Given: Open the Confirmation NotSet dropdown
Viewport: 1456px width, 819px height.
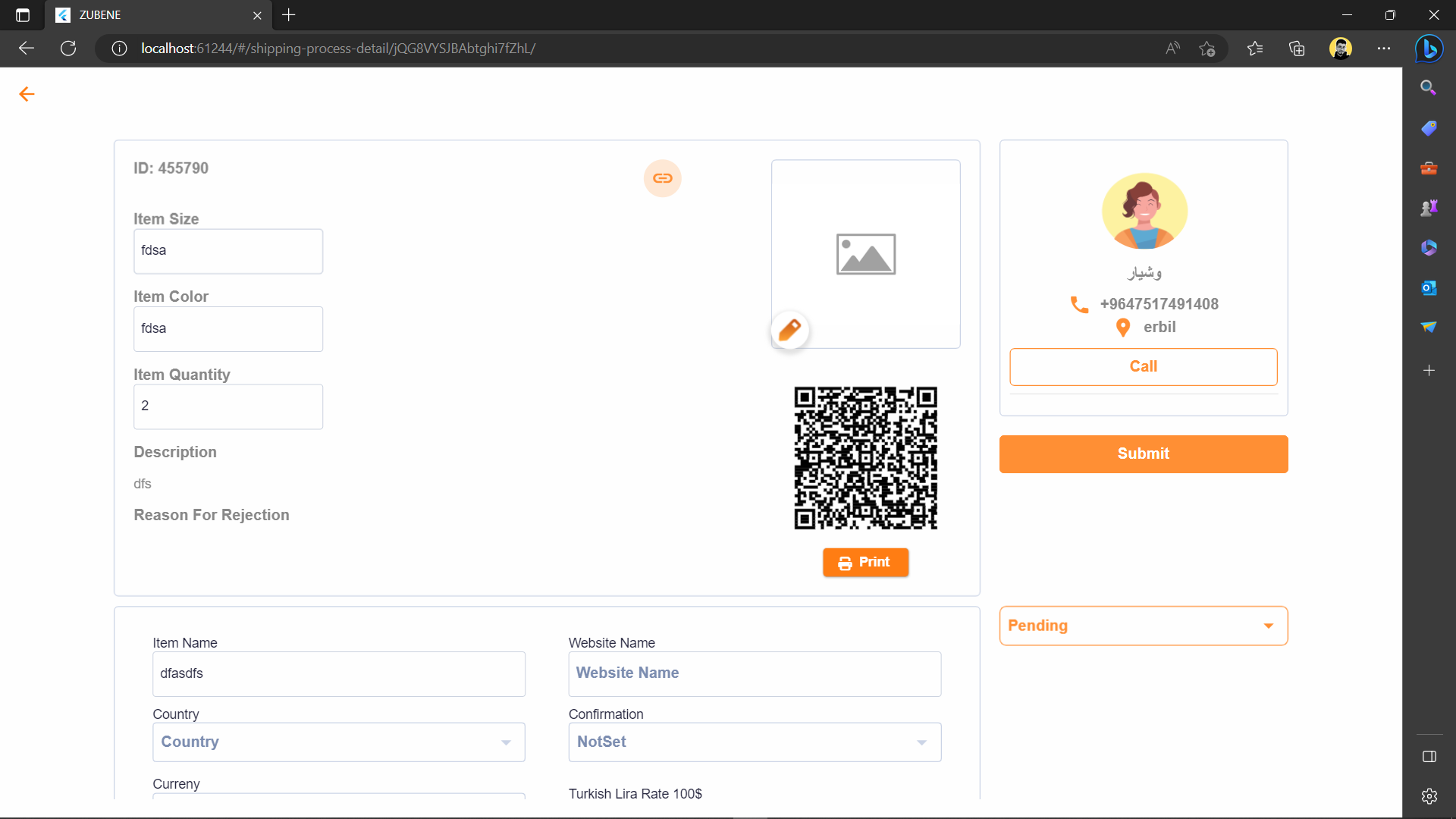Looking at the screenshot, I should tap(754, 742).
